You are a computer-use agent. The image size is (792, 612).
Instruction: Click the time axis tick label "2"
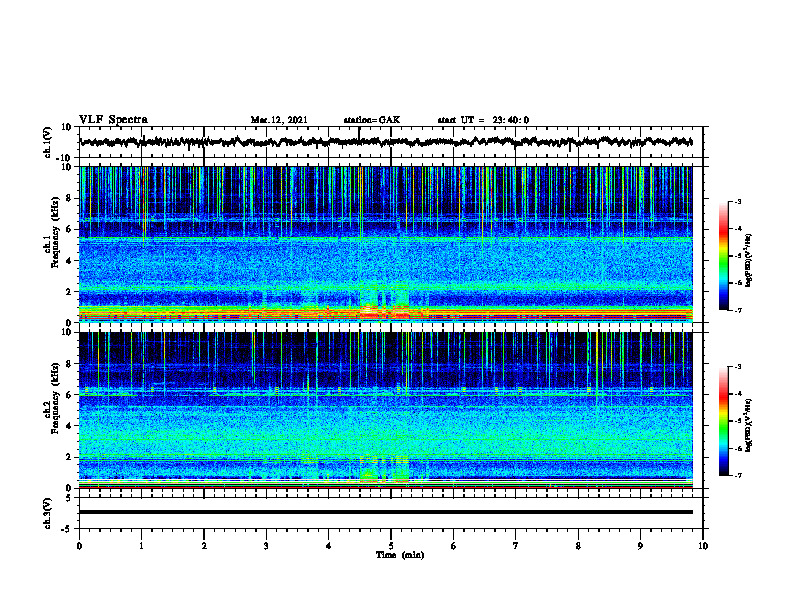(x=204, y=546)
